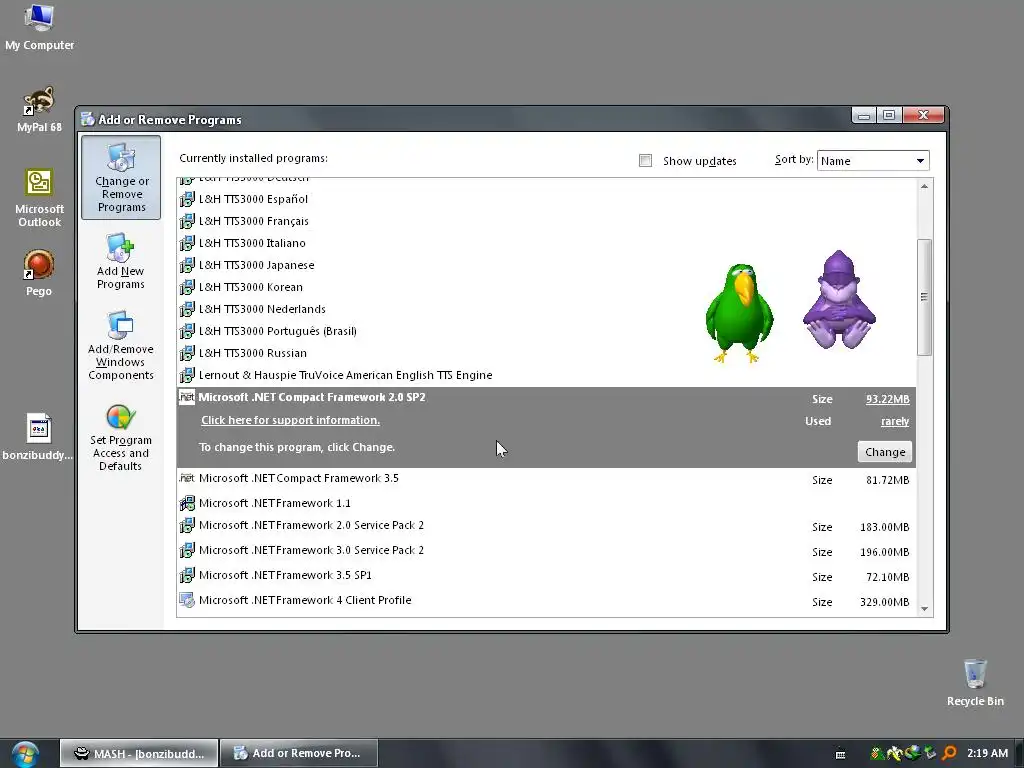Click the L&H TTS3000 Français installer icon
The image size is (1024, 768).
tap(187, 221)
